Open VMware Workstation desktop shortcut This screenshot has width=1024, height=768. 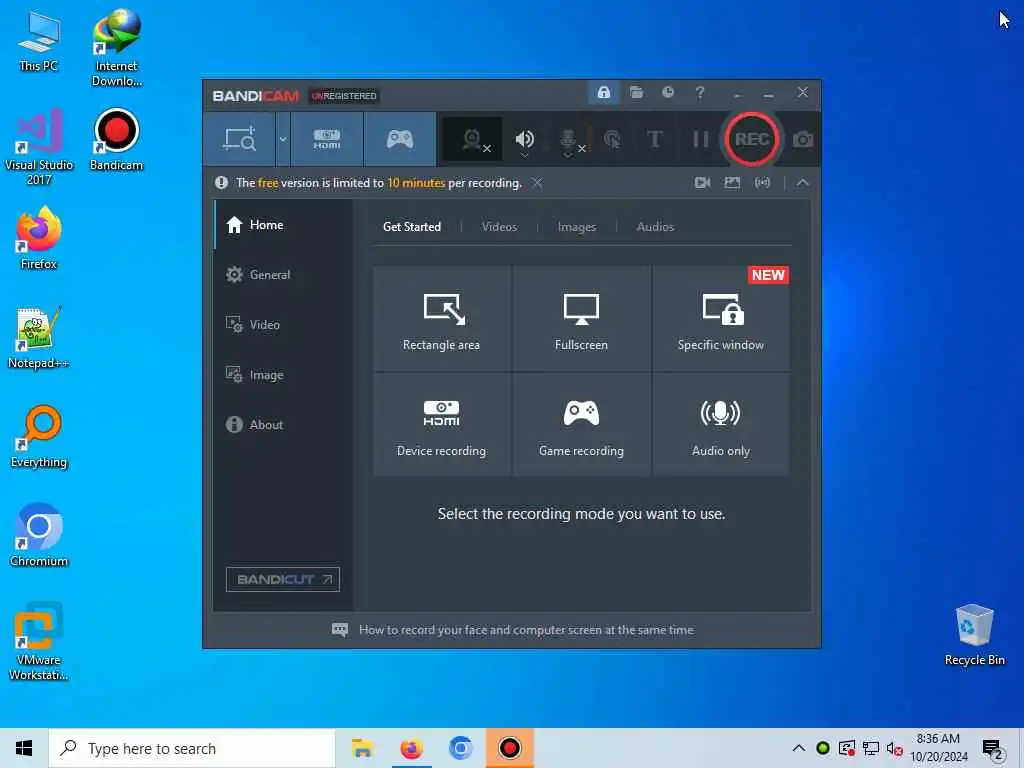point(39,642)
